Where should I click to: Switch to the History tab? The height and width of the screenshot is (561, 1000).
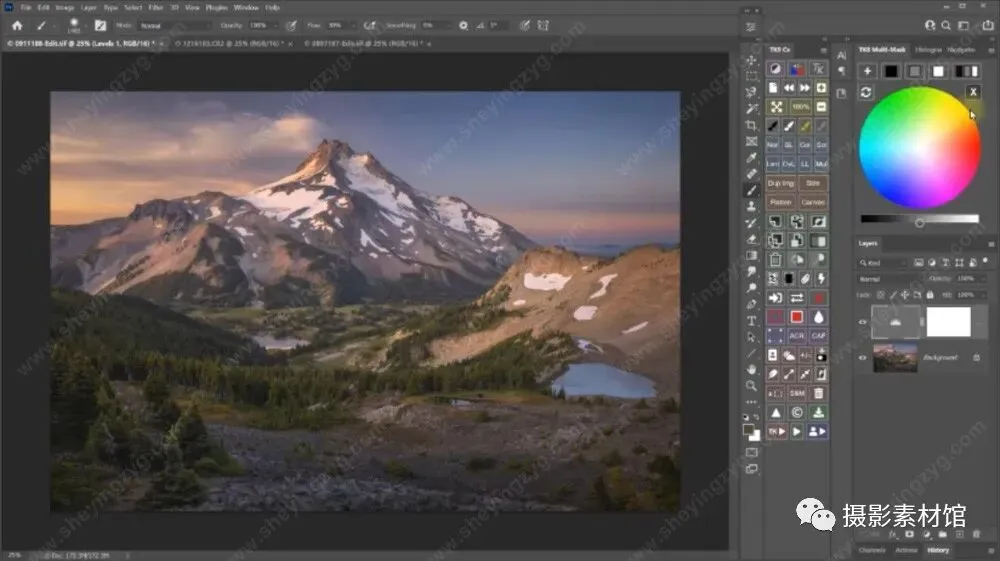(x=938, y=550)
